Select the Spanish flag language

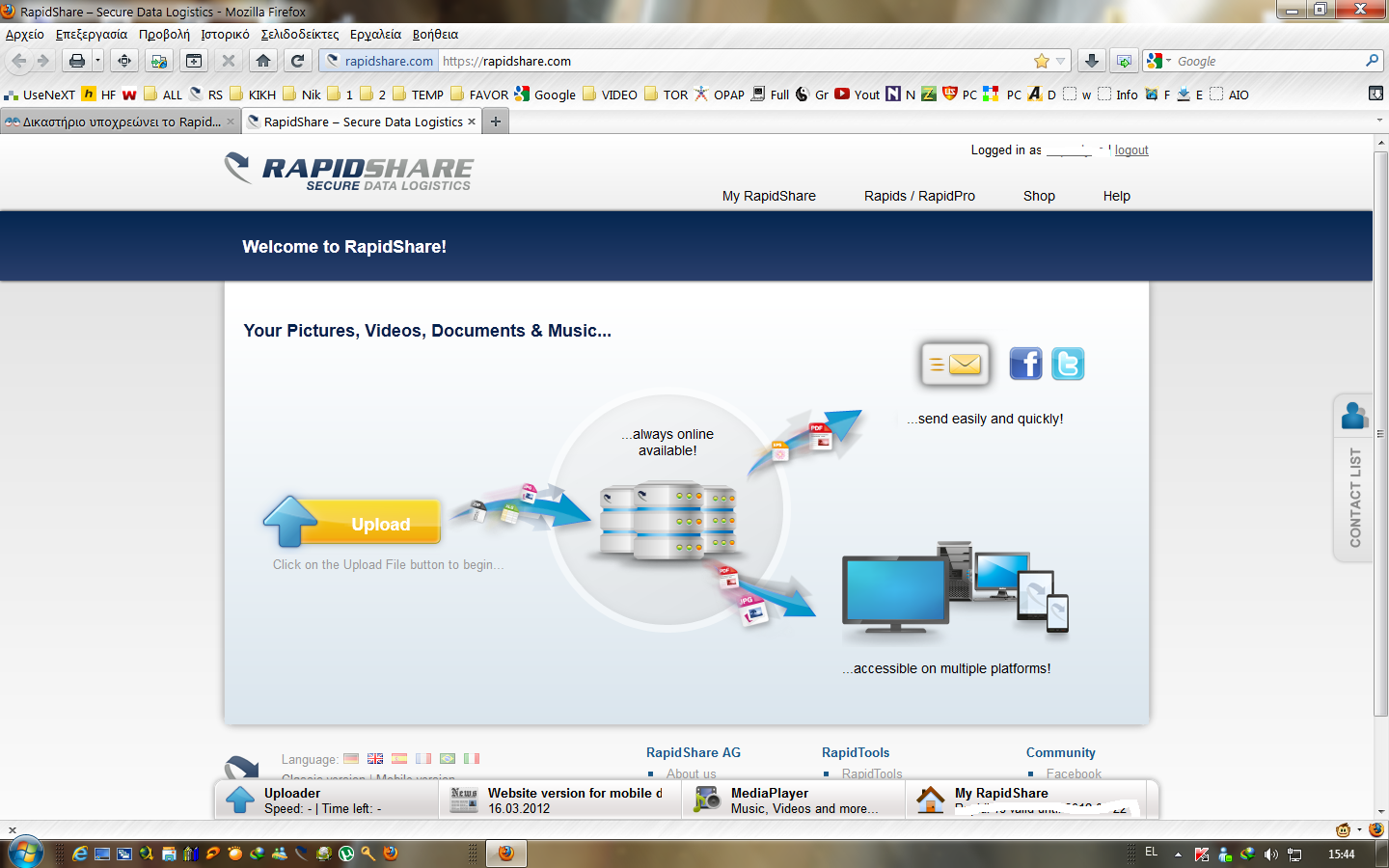pos(399,759)
